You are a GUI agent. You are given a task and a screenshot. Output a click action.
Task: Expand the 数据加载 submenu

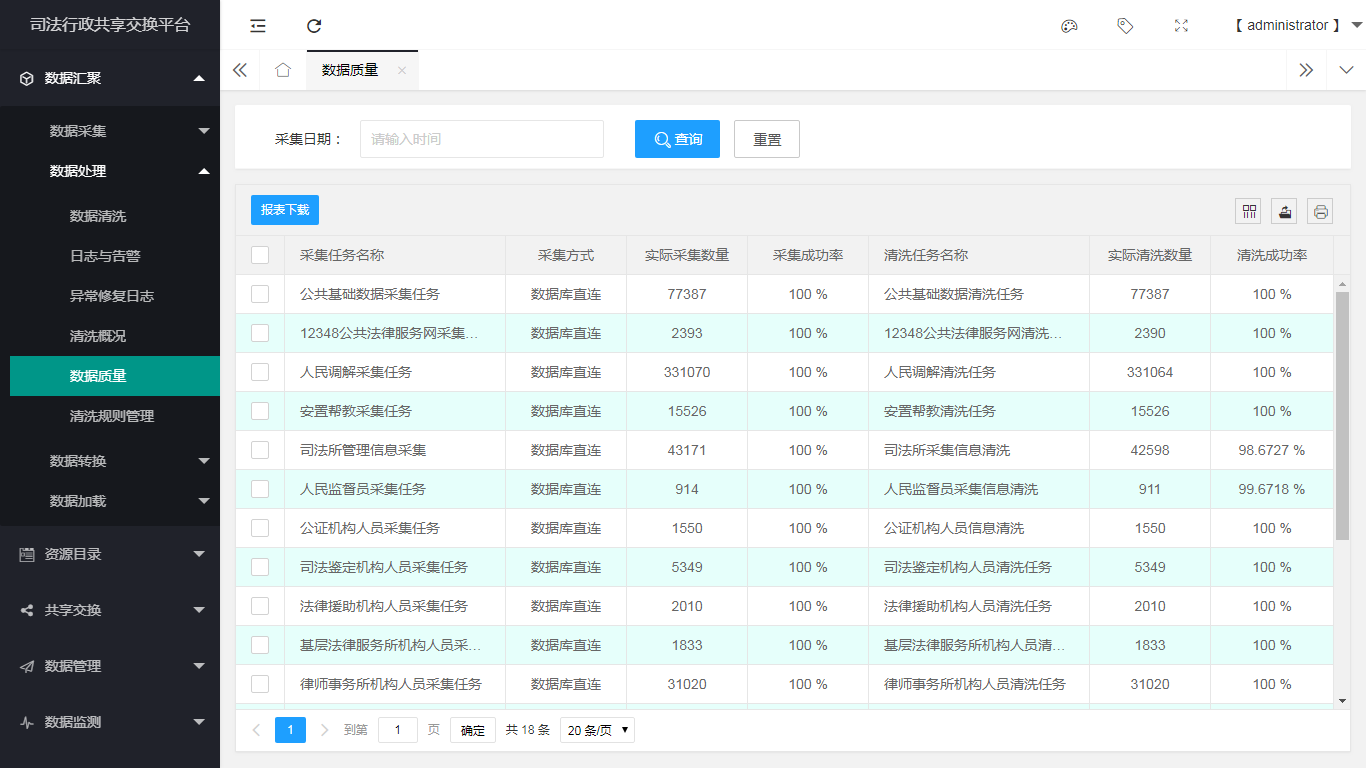coord(204,501)
